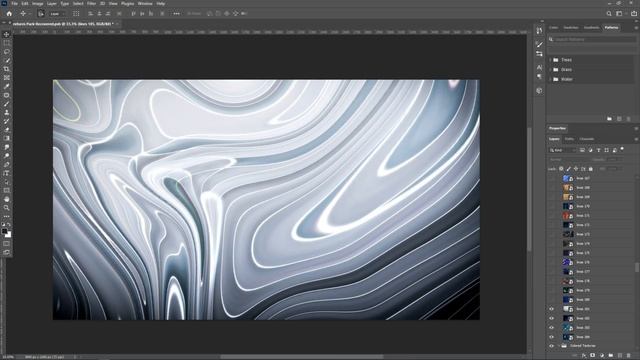
Task: Expand the Trees pattern folder
Action: pos(550,60)
